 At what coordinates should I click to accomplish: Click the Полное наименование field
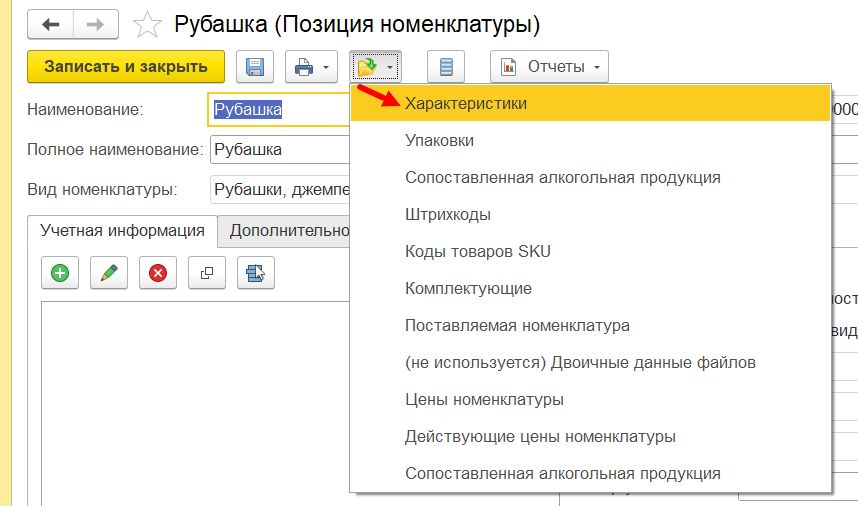click(280, 149)
